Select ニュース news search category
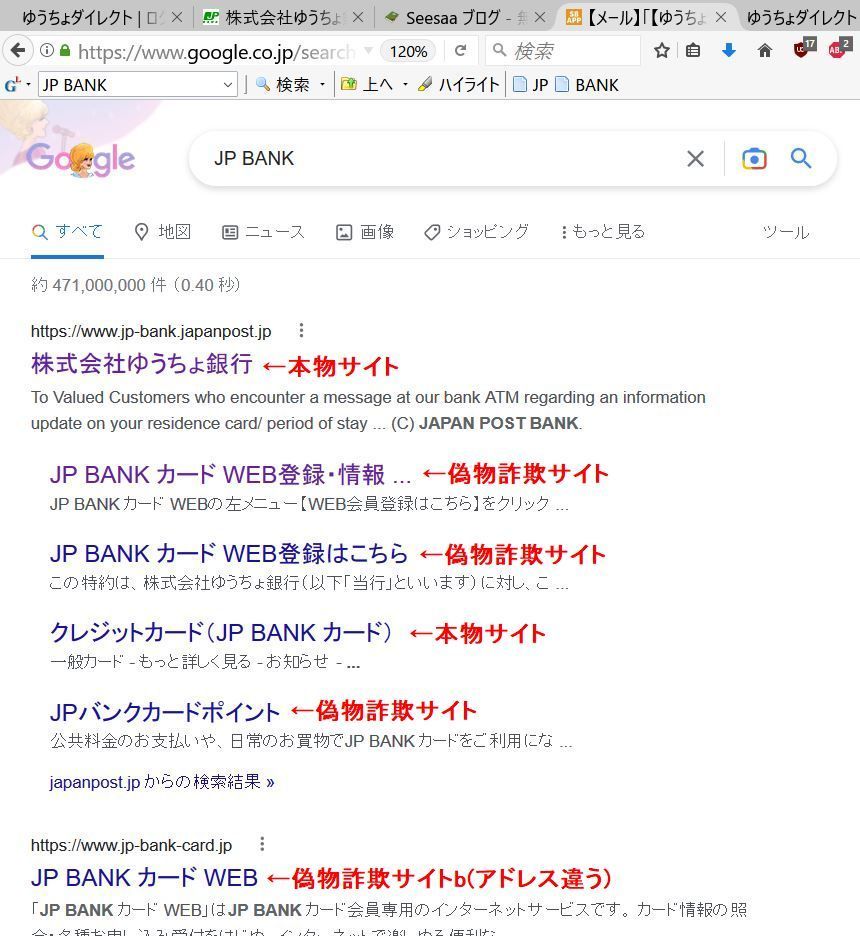Image resolution: width=860 pixels, height=936 pixels. [x=263, y=232]
